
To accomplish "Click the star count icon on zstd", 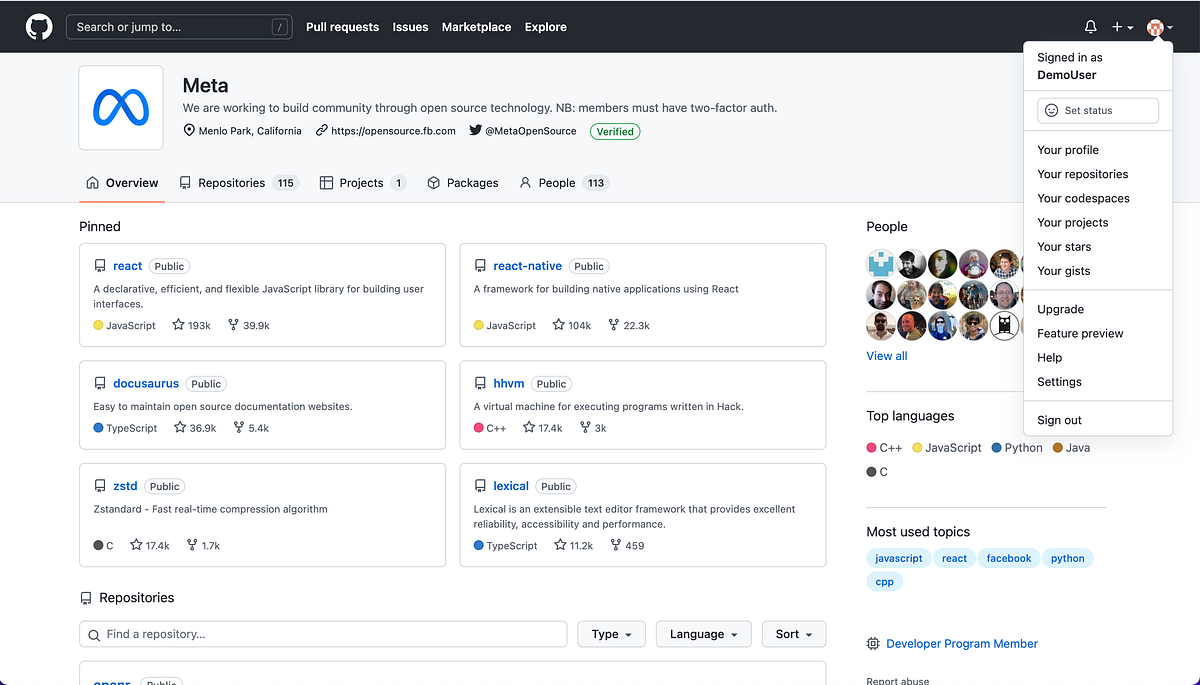I will [x=134, y=545].
